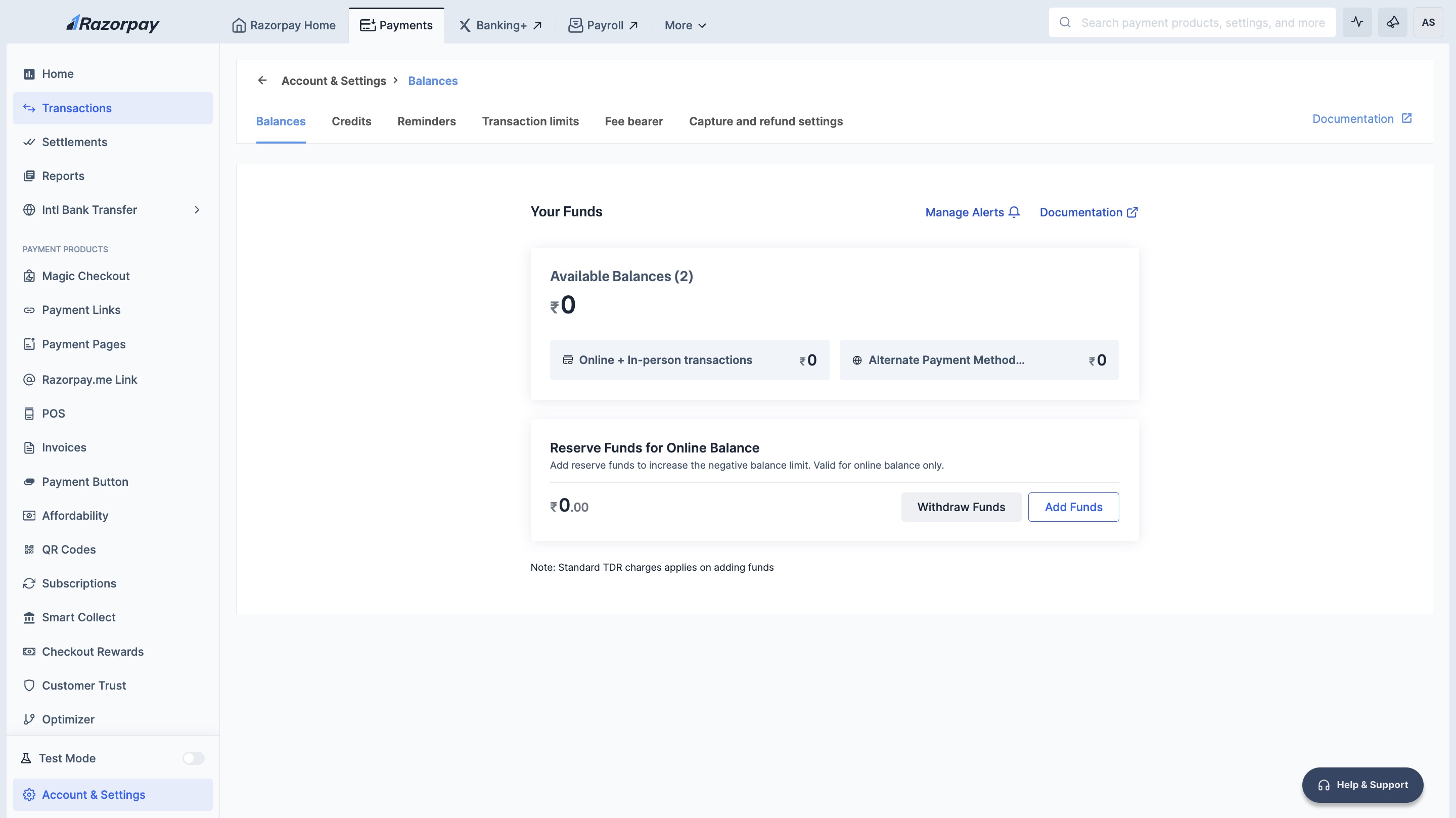
Task: Expand the Intl Bank Transfer chevron
Action: (x=197, y=210)
